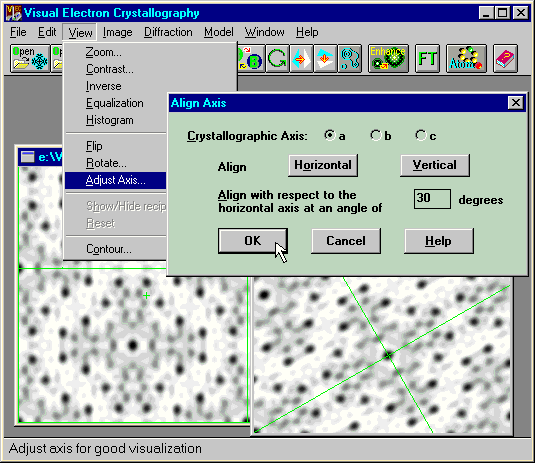Click the contour spiral toolbar icon
Image resolution: width=535 pixels, height=463 pixels.
point(349,58)
